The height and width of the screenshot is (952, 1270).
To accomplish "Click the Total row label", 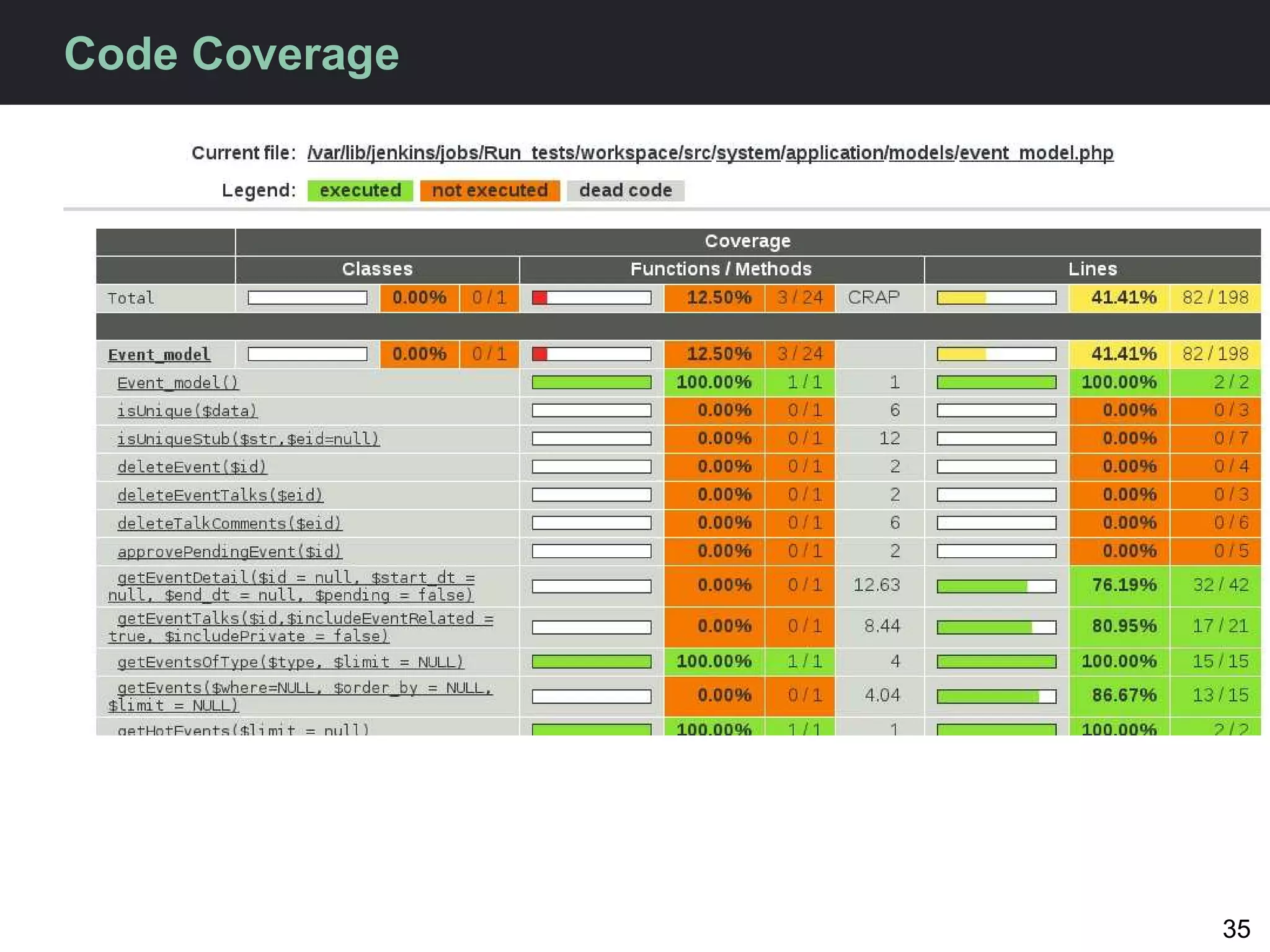I will click(131, 298).
